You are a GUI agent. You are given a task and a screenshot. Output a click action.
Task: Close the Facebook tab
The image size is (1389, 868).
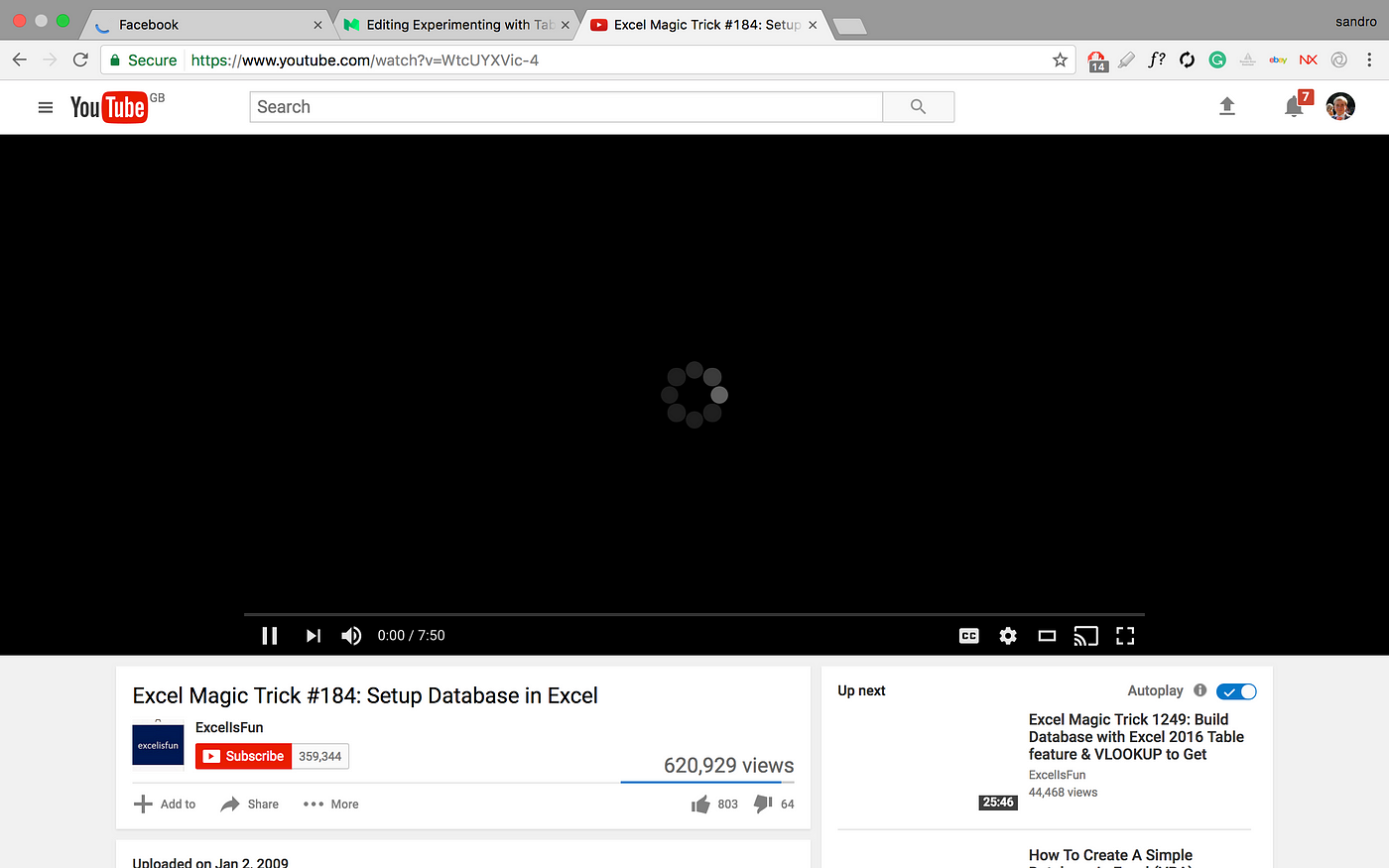(317, 25)
